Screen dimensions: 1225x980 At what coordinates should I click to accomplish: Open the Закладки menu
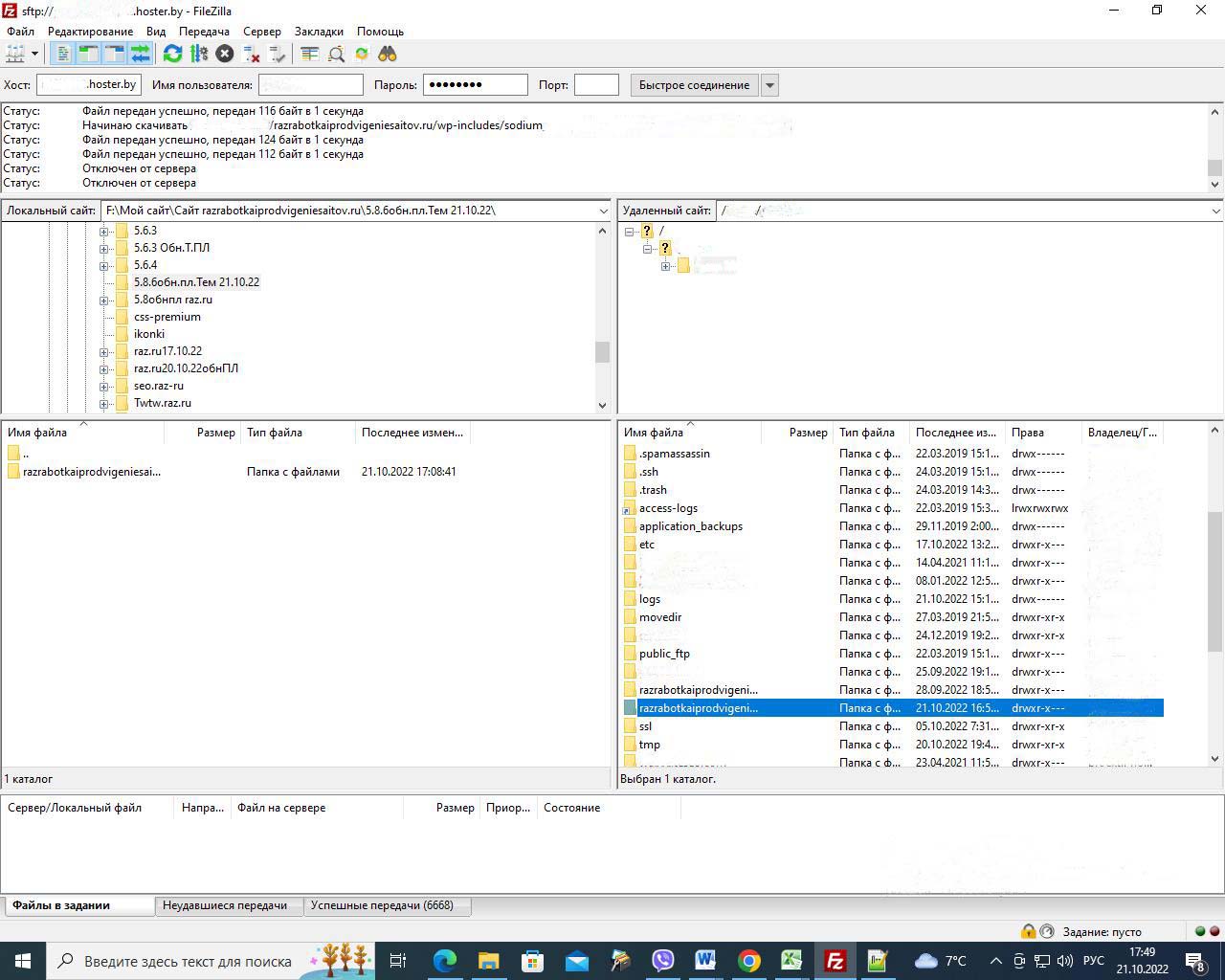tap(319, 32)
